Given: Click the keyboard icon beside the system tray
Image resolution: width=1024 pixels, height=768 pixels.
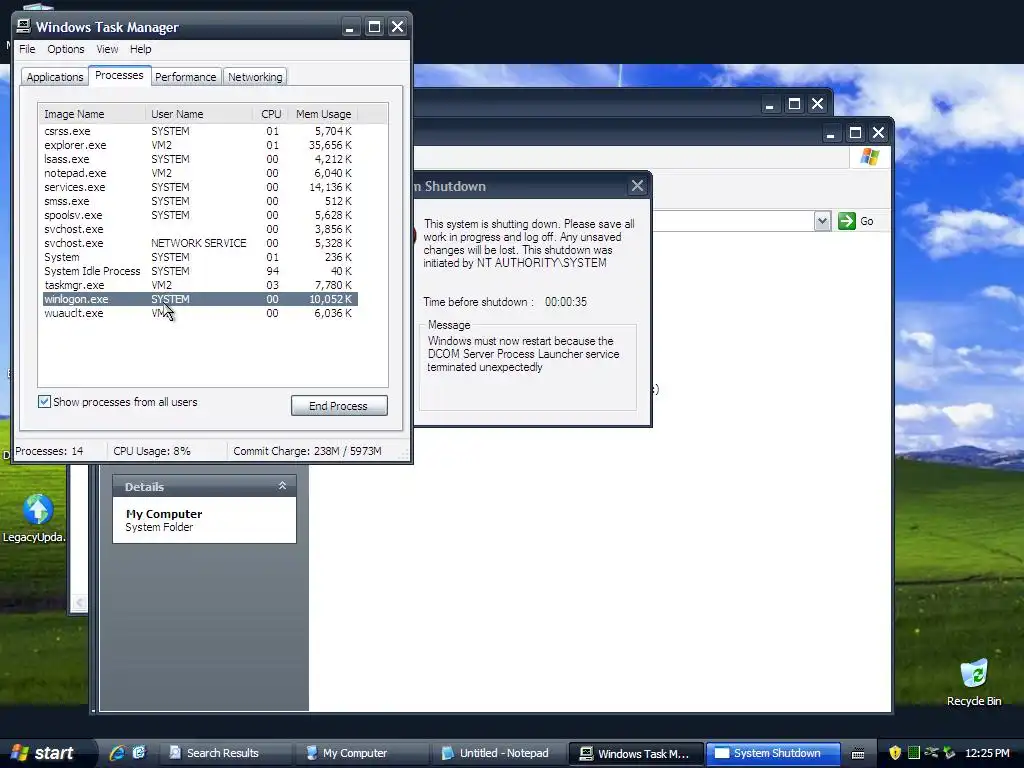Looking at the screenshot, I should [858, 754].
